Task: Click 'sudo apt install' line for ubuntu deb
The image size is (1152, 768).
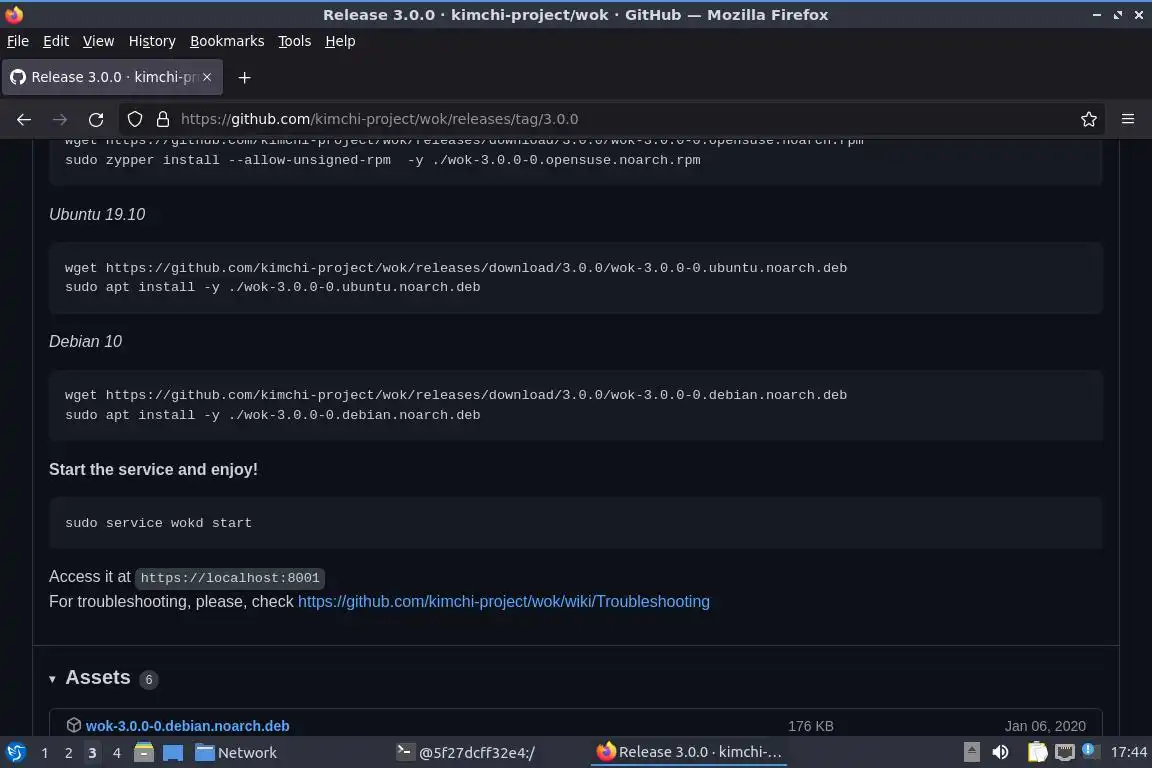Action: [273, 287]
